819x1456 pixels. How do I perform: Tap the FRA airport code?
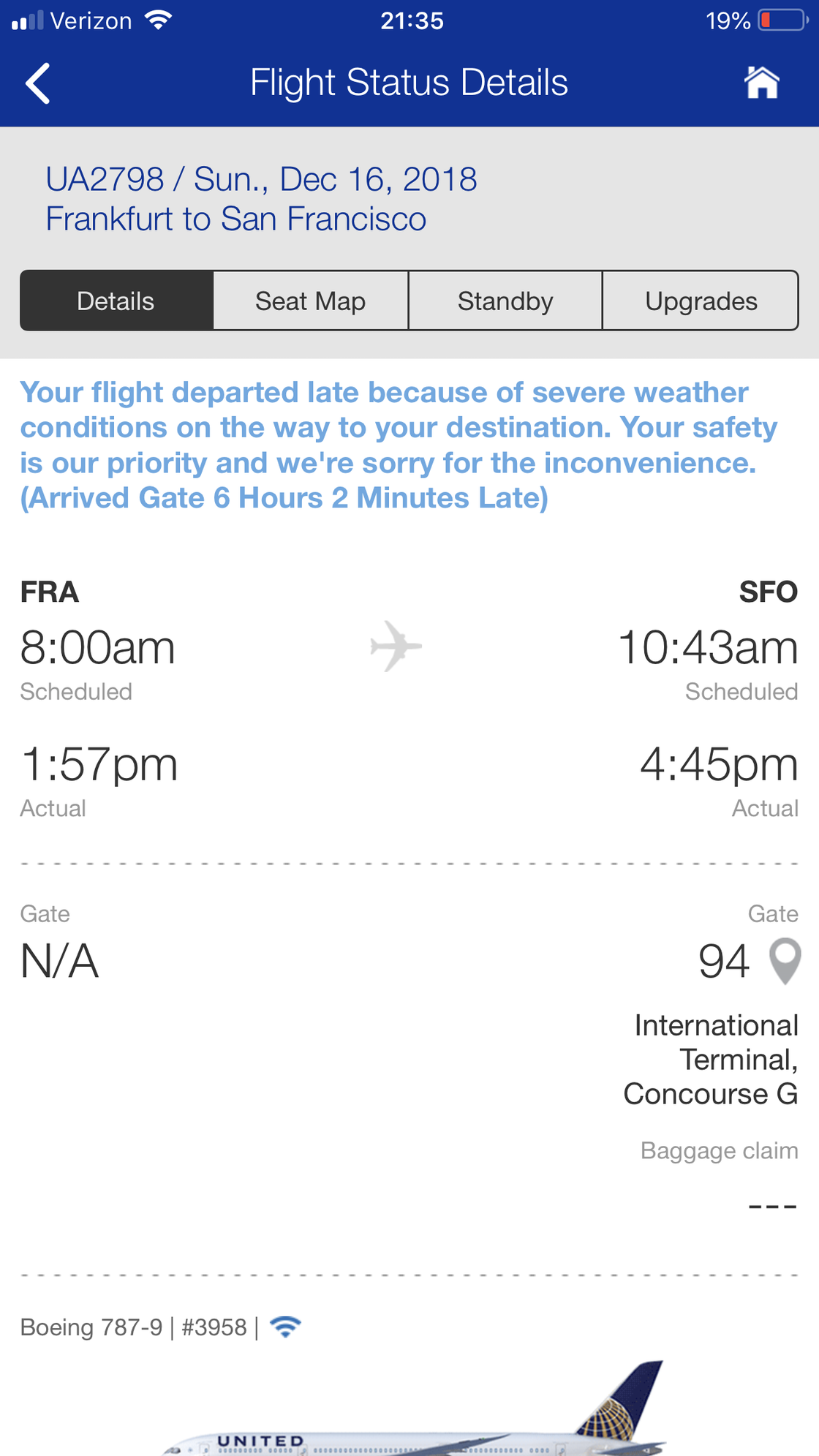[49, 592]
